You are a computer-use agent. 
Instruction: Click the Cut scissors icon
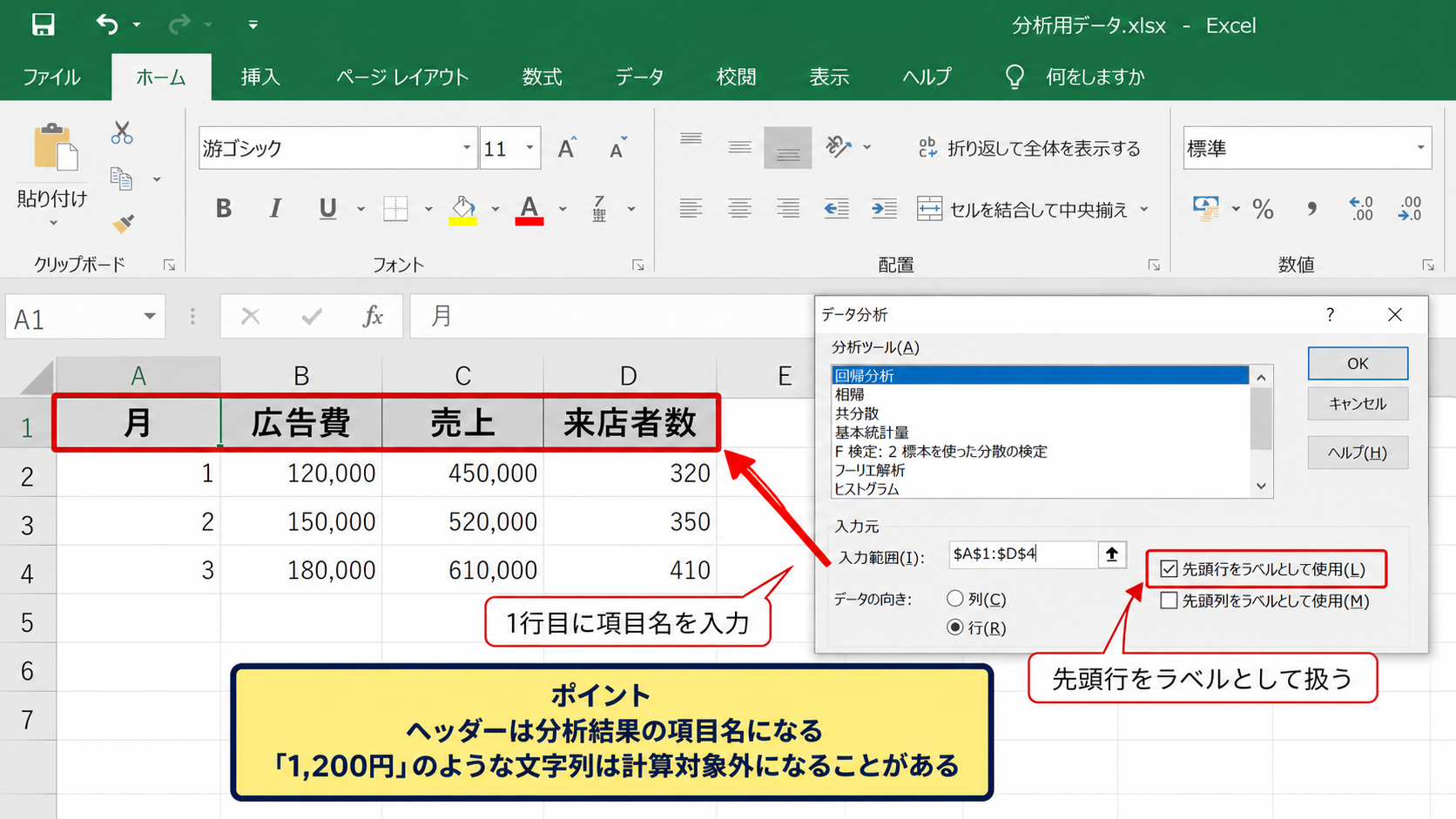pos(122,133)
